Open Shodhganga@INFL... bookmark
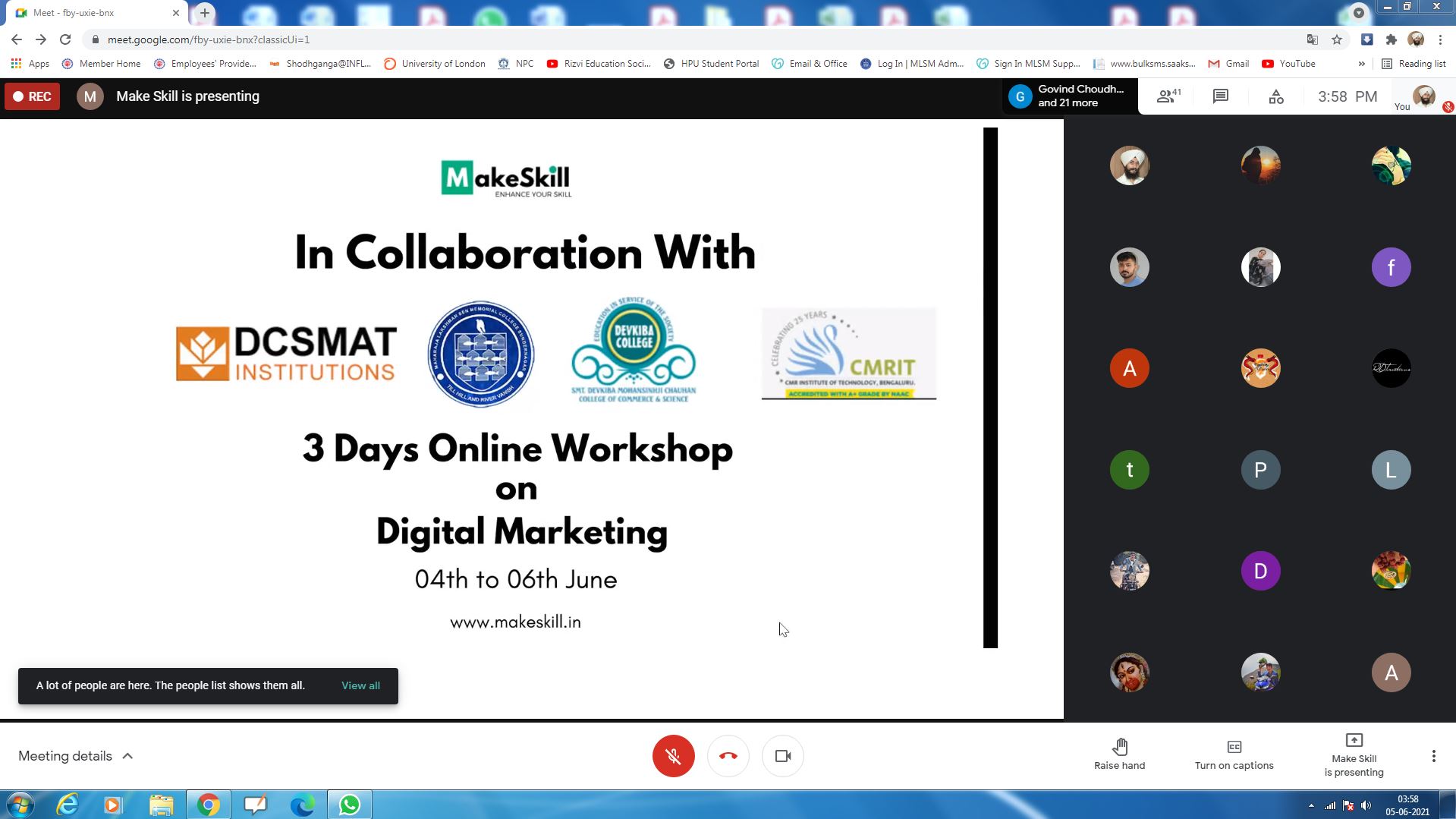This screenshot has height=819, width=1456. click(x=320, y=64)
